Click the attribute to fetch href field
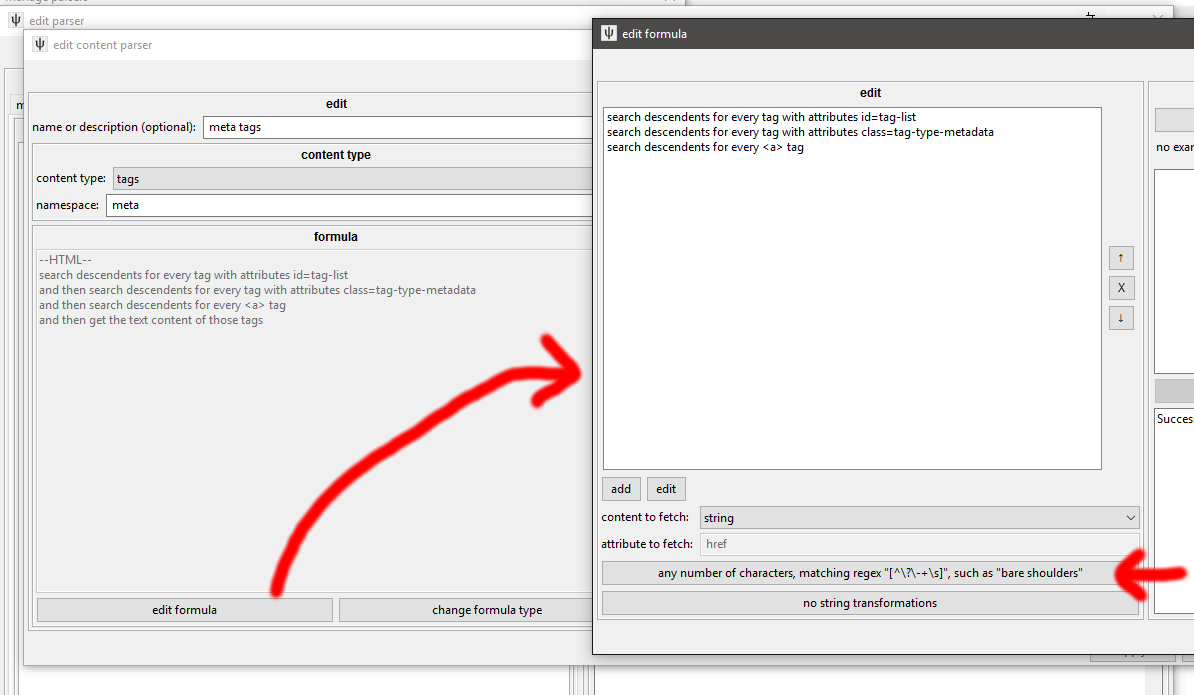The height and width of the screenshot is (695, 1194). pyautogui.click(x=919, y=544)
